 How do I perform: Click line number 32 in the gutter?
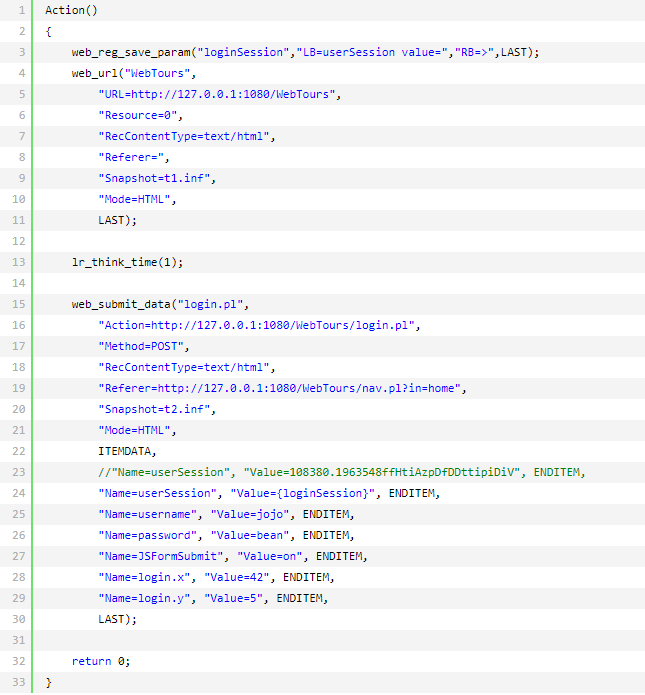tap(19, 661)
